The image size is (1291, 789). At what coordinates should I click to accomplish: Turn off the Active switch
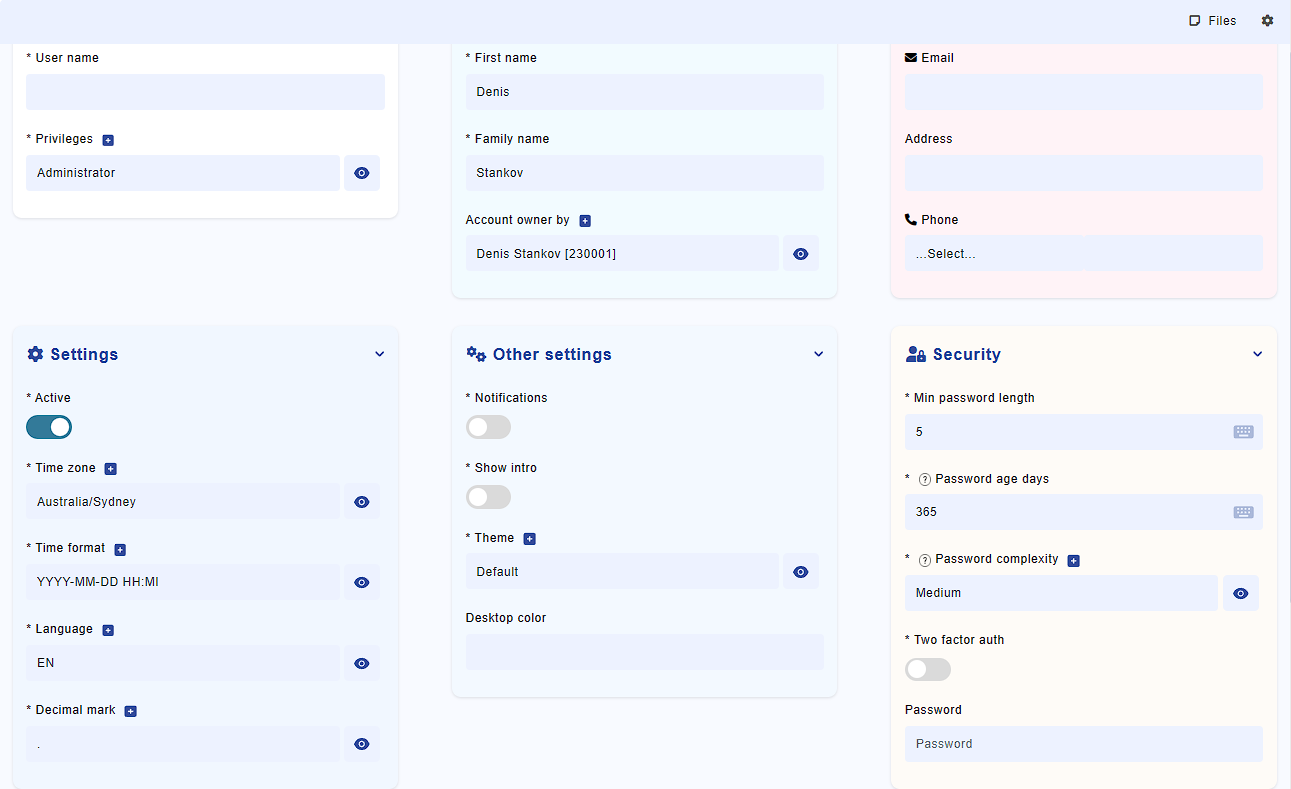[49, 428]
